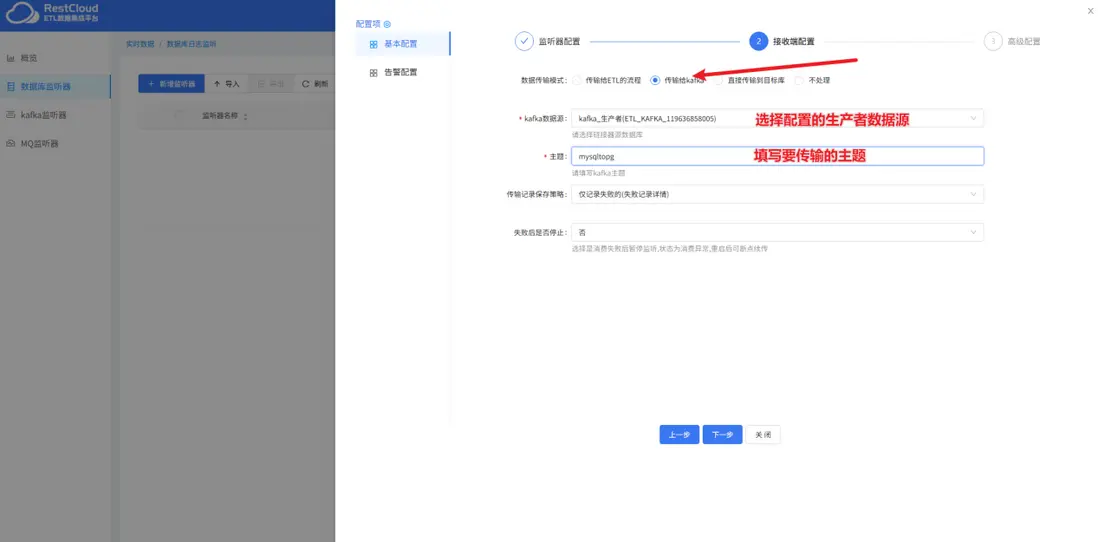
Task: Go to 实时数据 breadcrumb link
Action: tap(139, 44)
